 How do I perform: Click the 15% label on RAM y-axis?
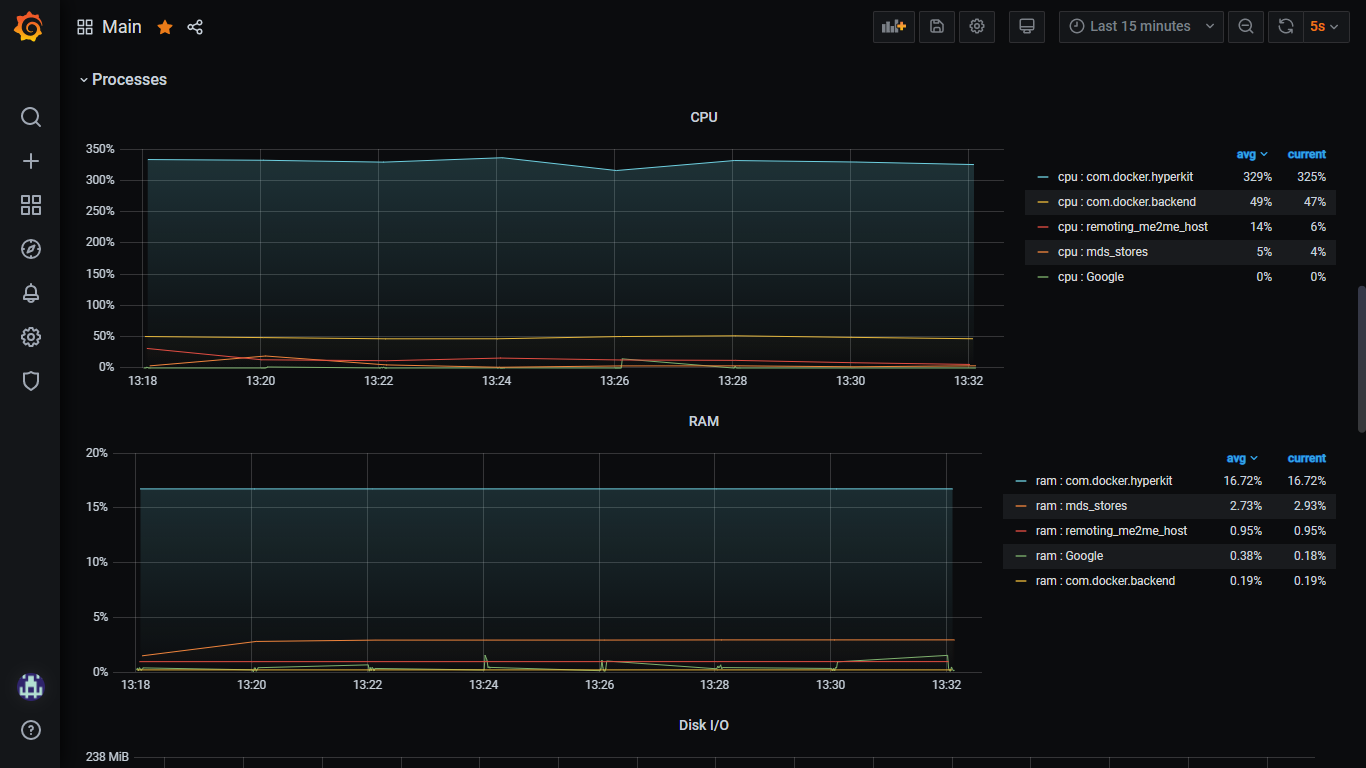pos(97,507)
